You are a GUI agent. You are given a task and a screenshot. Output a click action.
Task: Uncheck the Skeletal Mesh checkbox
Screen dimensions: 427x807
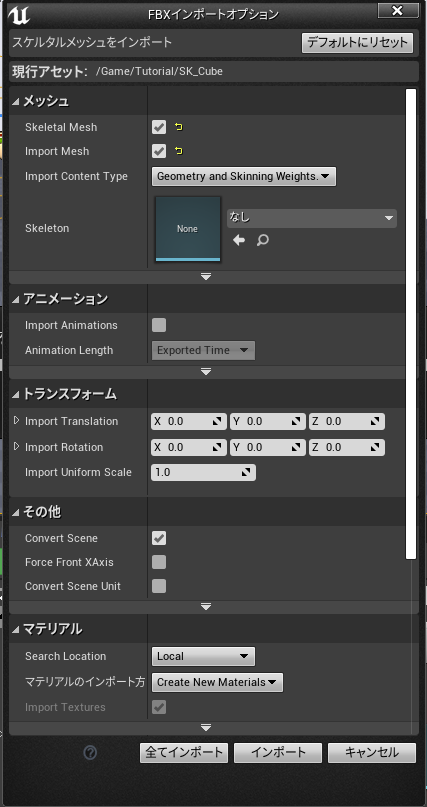159,127
